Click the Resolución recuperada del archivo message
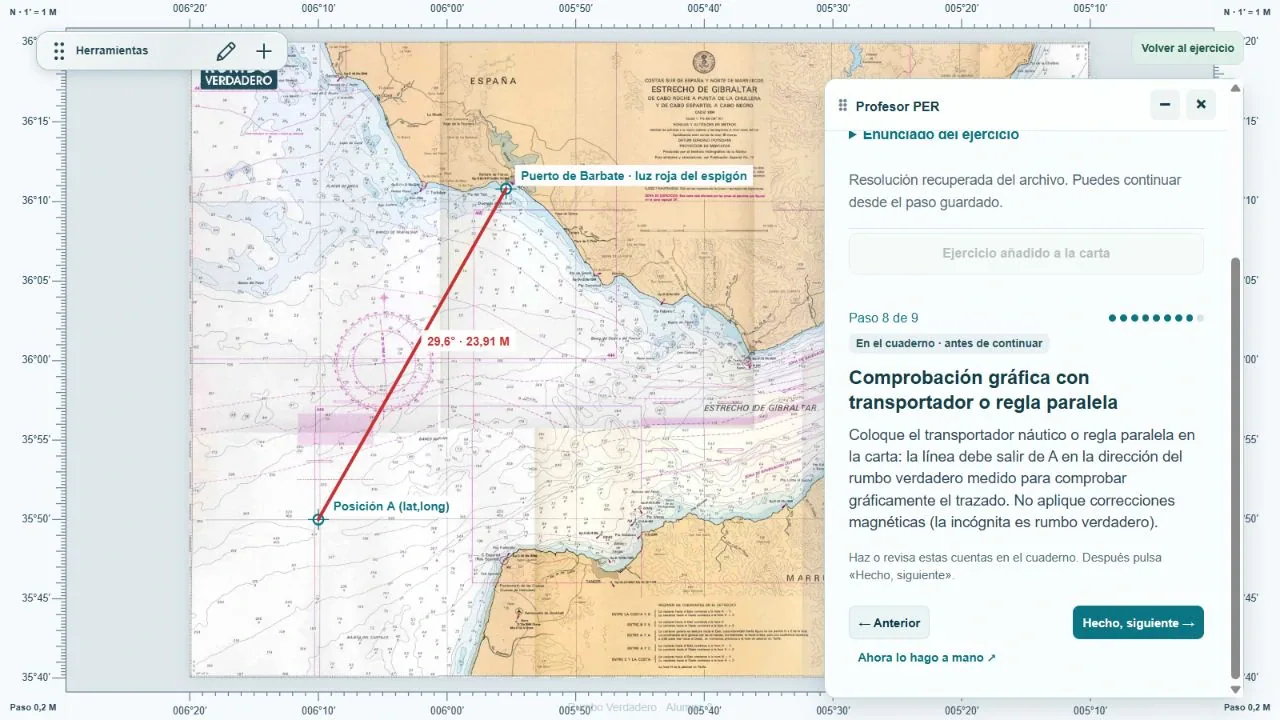Image resolution: width=1280 pixels, height=720 pixels. (1015, 191)
